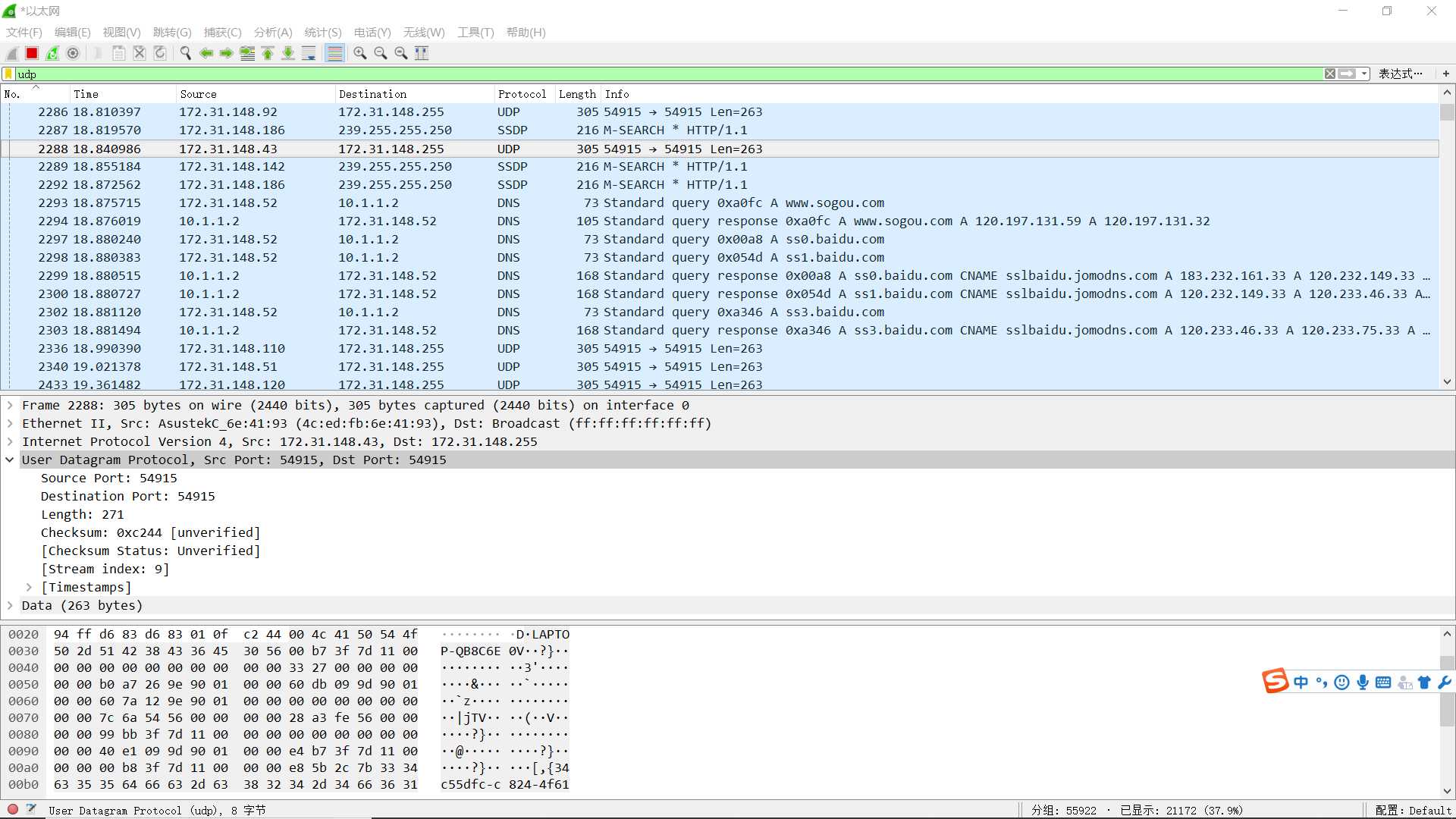Click the Sogou input method S logo
Screen dimensions: 1456x819
(1275, 681)
